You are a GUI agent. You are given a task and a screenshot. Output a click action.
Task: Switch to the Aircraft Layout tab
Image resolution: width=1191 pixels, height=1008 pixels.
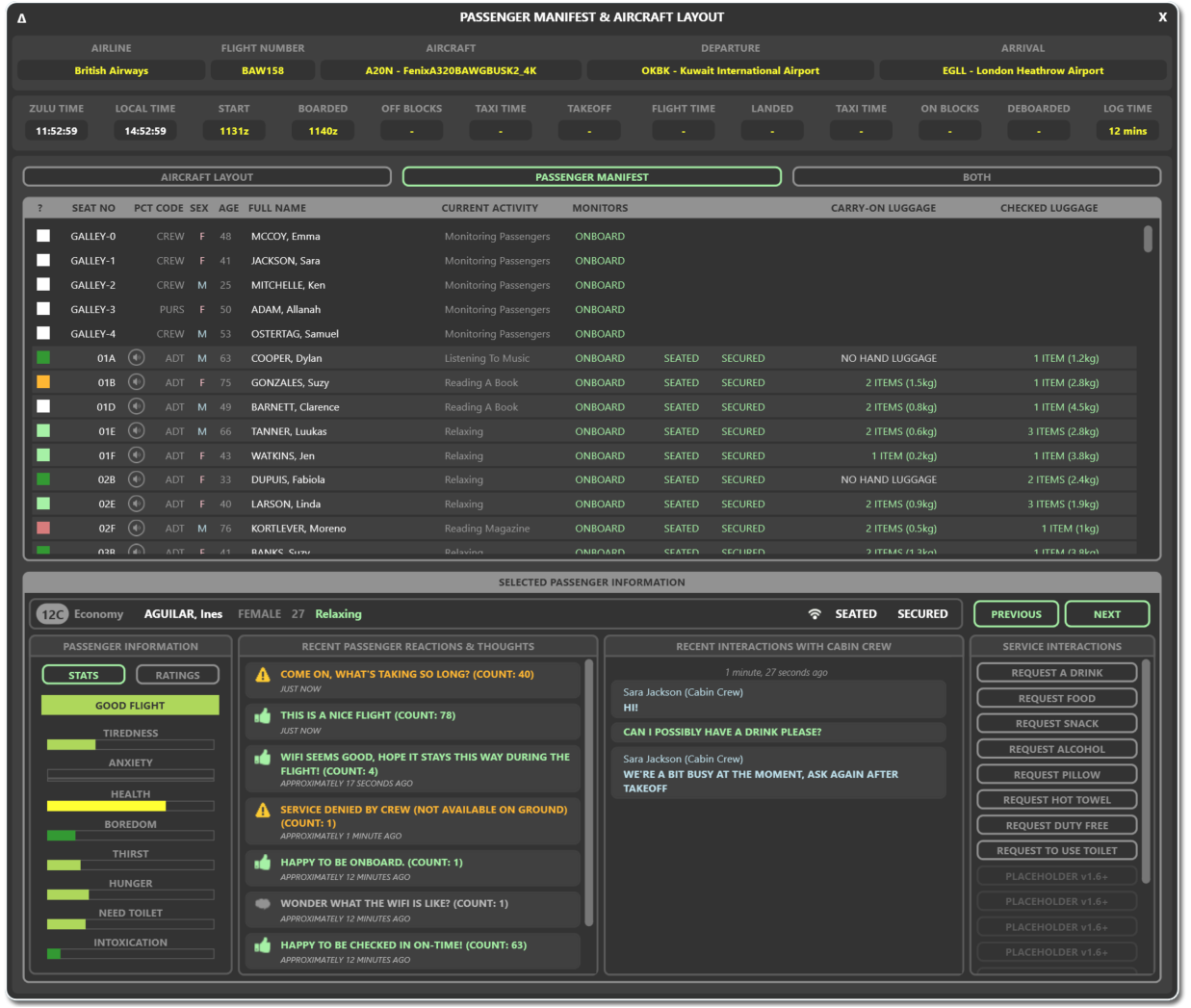click(207, 177)
